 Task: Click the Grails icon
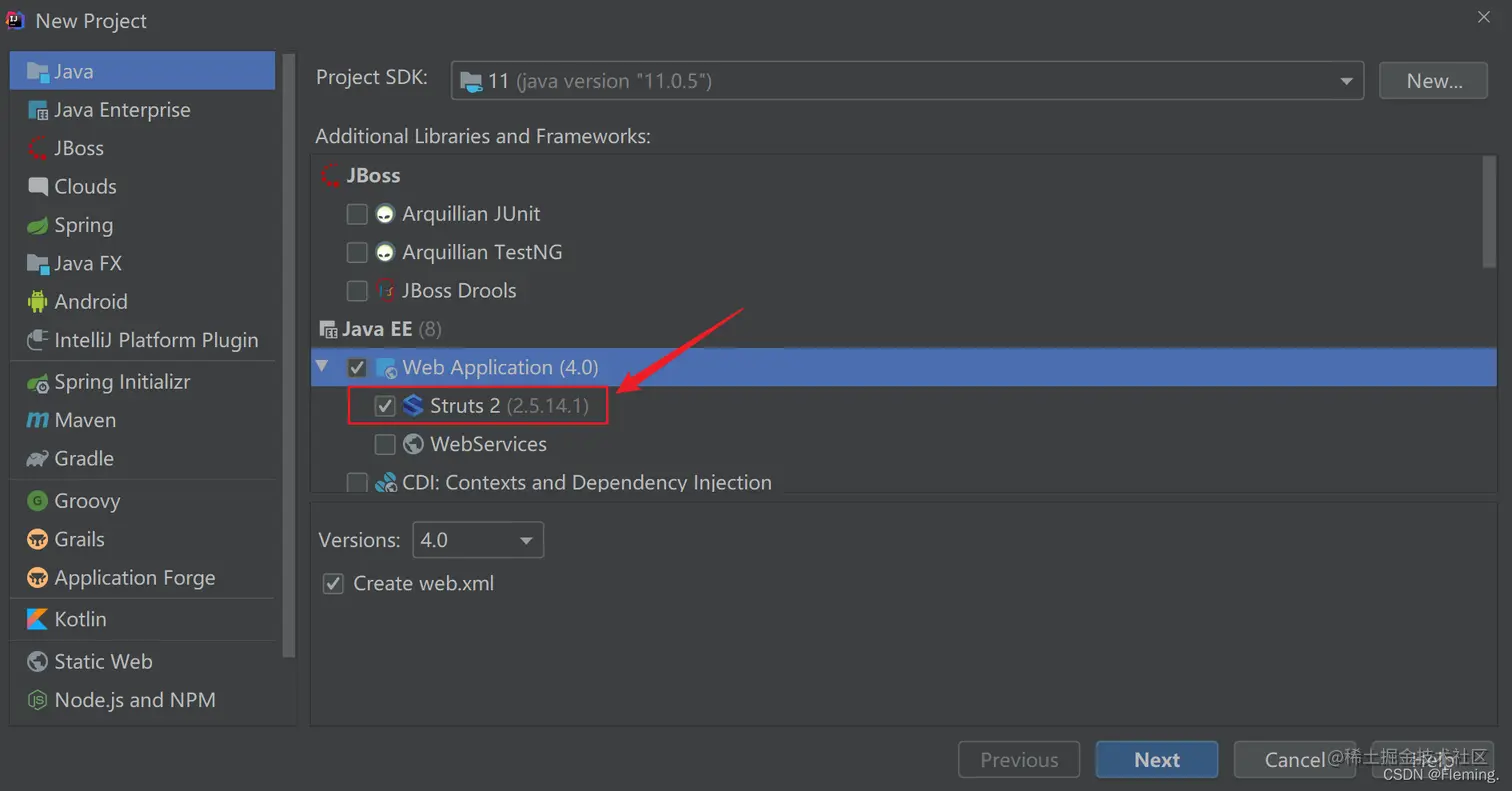(x=38, y=539)
